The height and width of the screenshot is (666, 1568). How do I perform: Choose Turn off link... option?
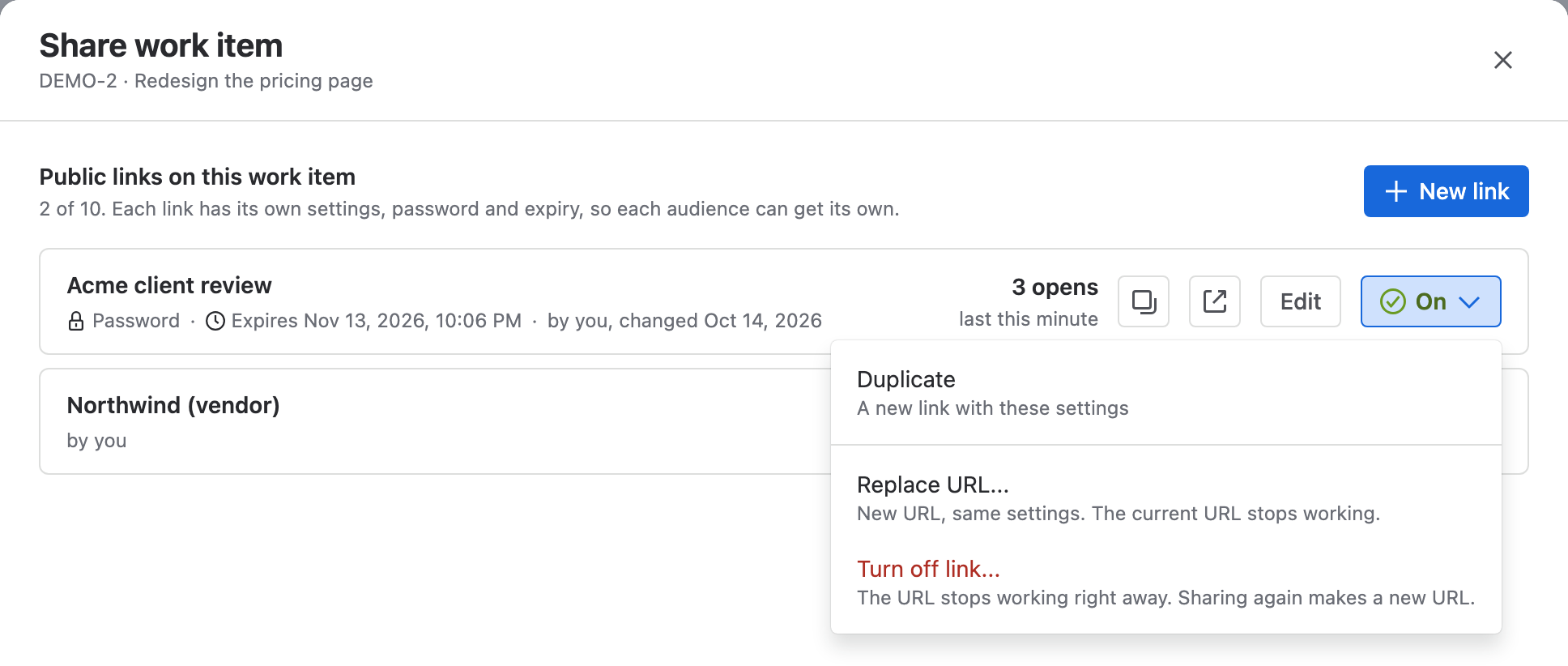pos(1166,583)
